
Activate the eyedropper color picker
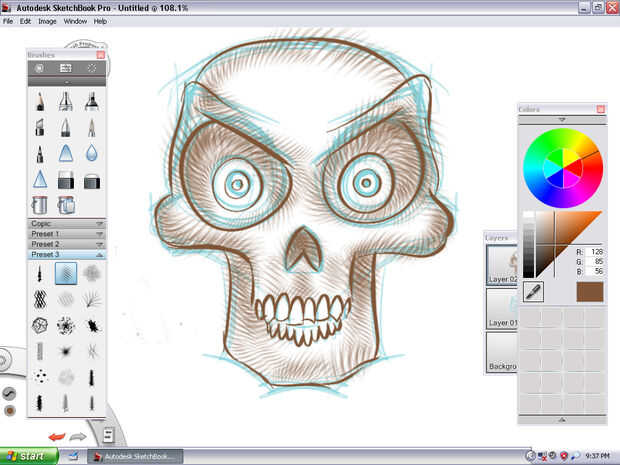coord(533,292)
